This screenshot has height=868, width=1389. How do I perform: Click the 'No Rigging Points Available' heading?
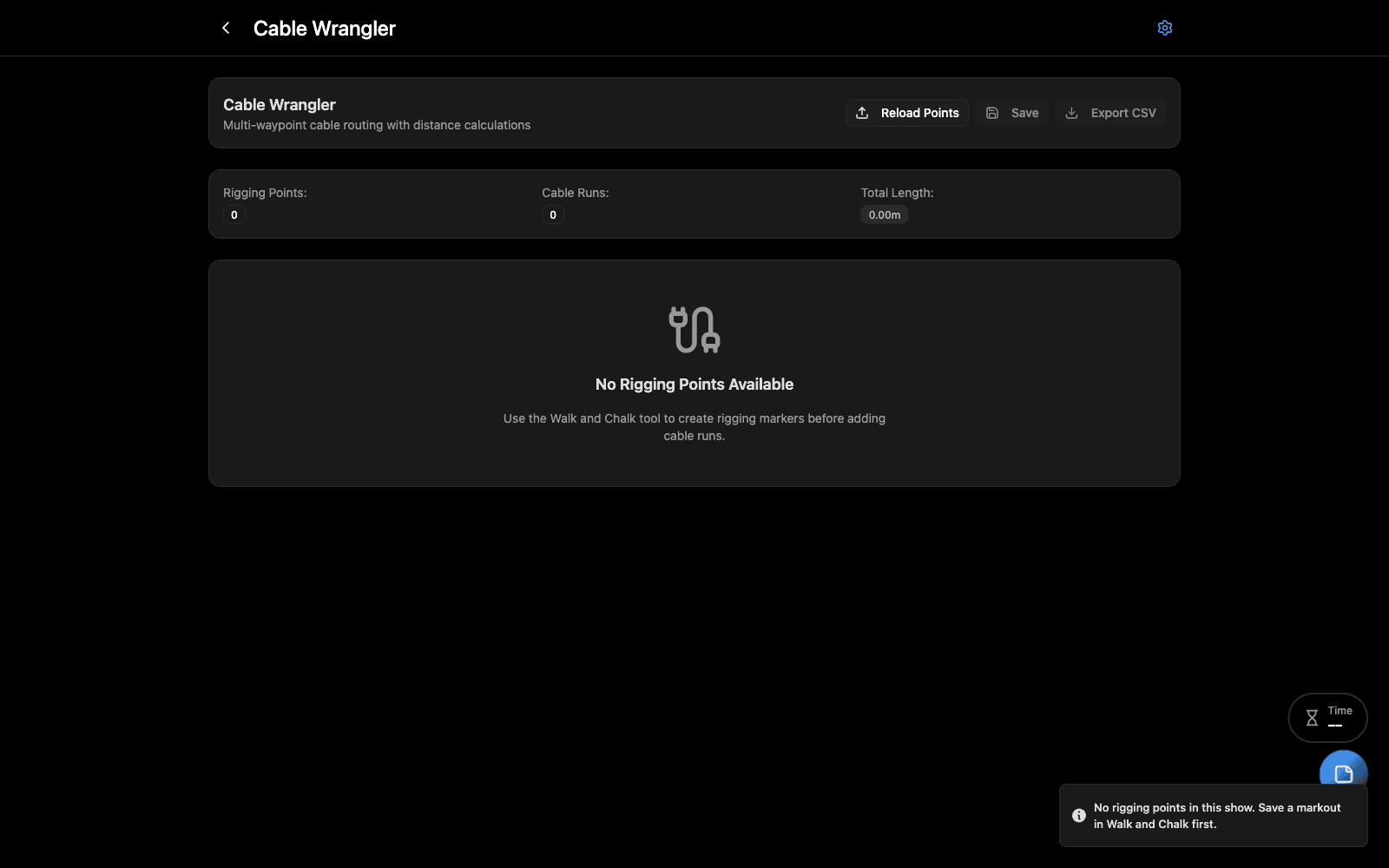[694, 385]
